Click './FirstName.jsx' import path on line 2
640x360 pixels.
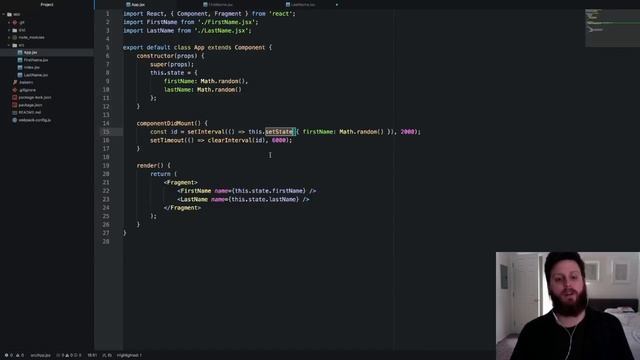226,22
